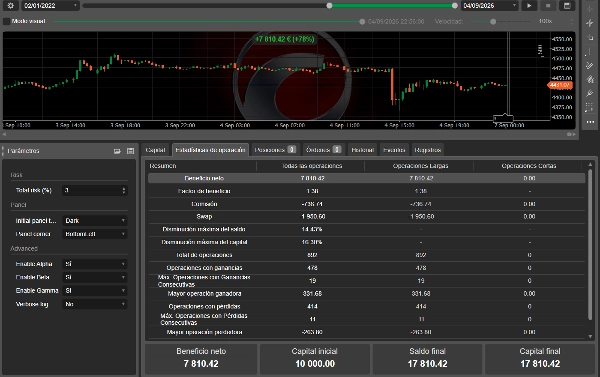
Task: Open the end date 04/09/2026 dropdown
Action: pyautogui.click(x=490, y=5)
